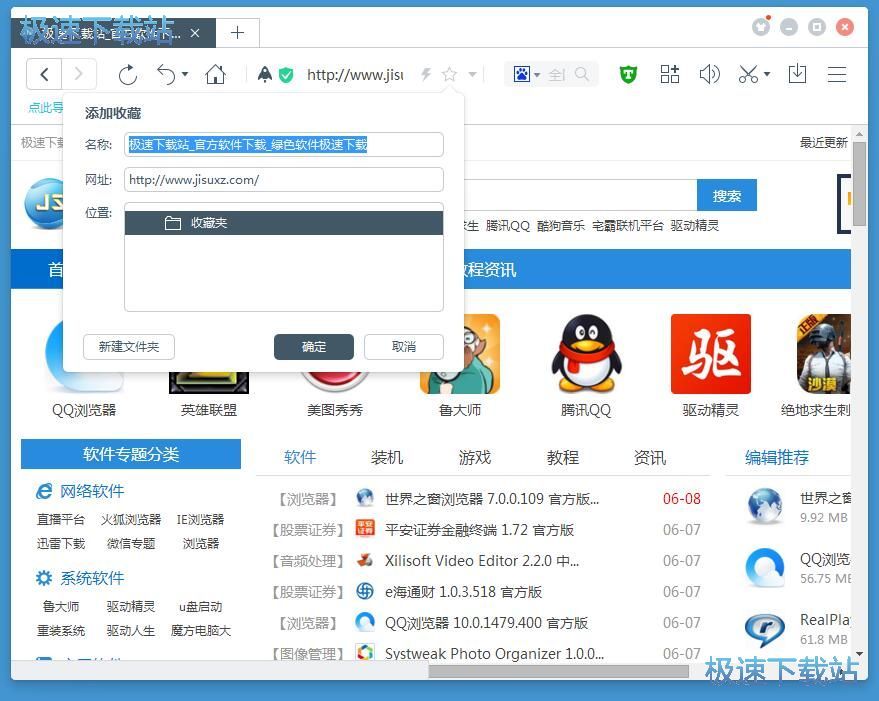Image resolution: width=879 pixels, height=701 pixels.
Task: Open the extensions grid icon
Action: 669,74
